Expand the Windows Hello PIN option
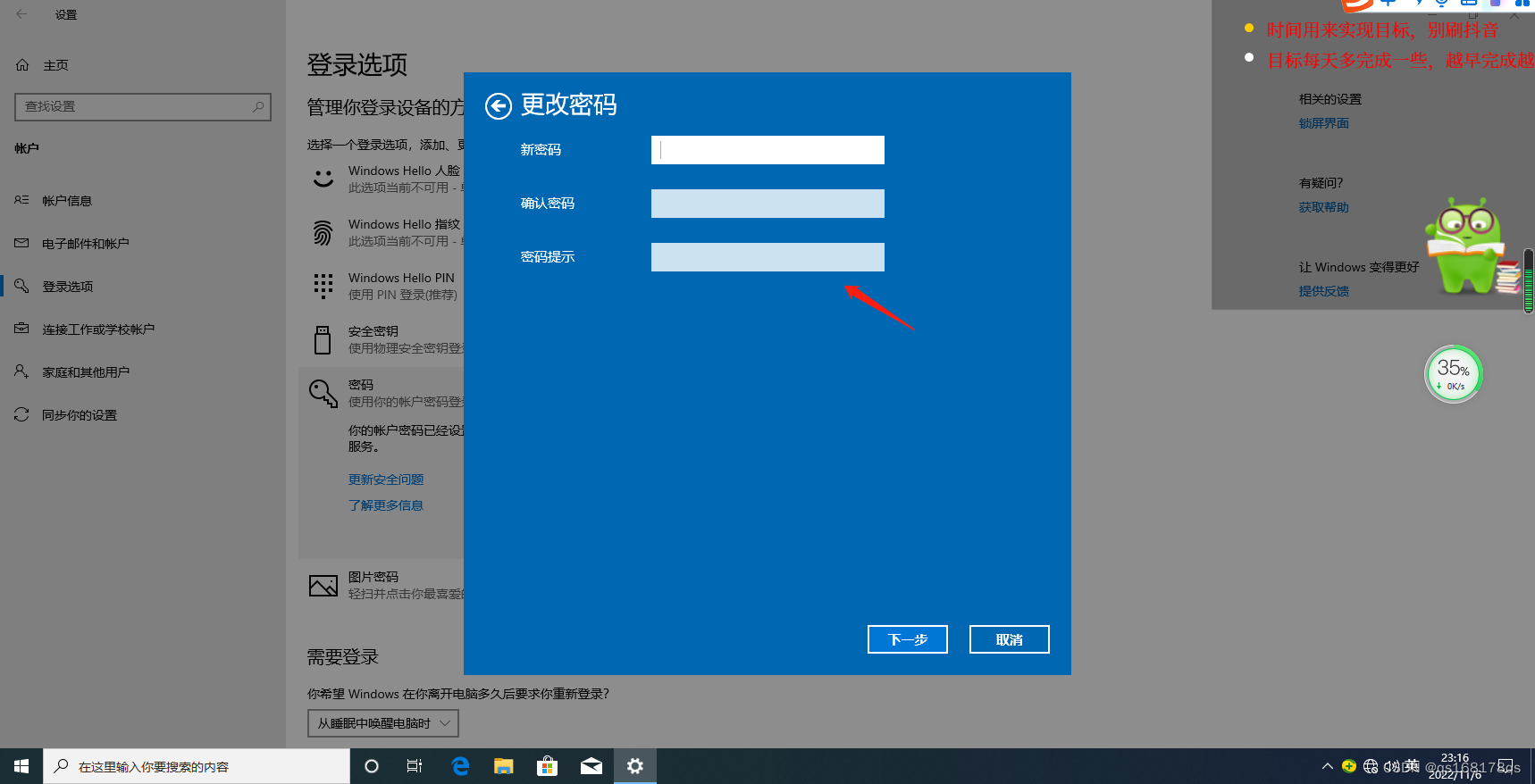 pos(385,286)
